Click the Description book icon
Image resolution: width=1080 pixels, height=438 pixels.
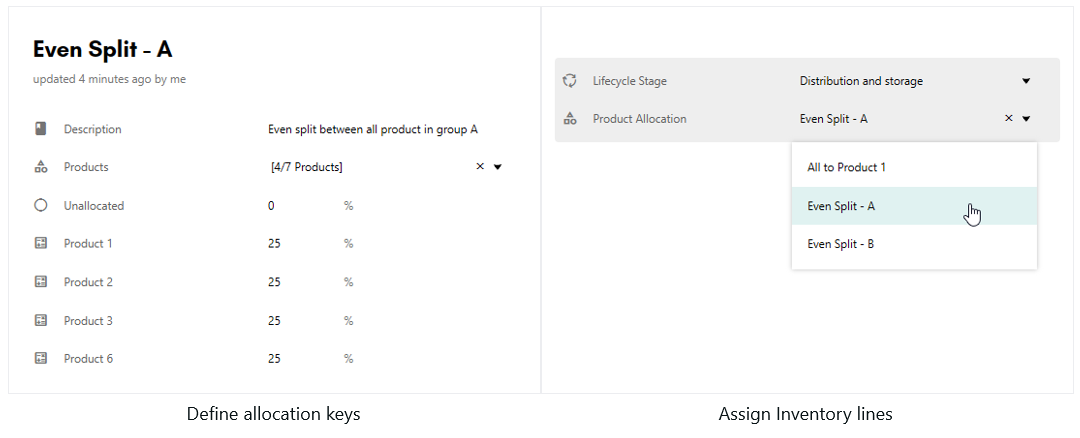point(41,128)
